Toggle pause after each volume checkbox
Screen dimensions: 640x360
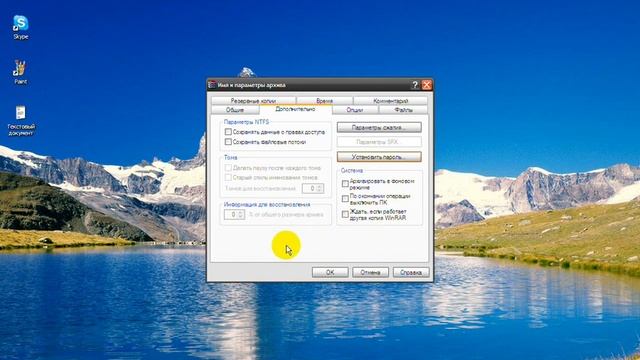tap(228, 168)
